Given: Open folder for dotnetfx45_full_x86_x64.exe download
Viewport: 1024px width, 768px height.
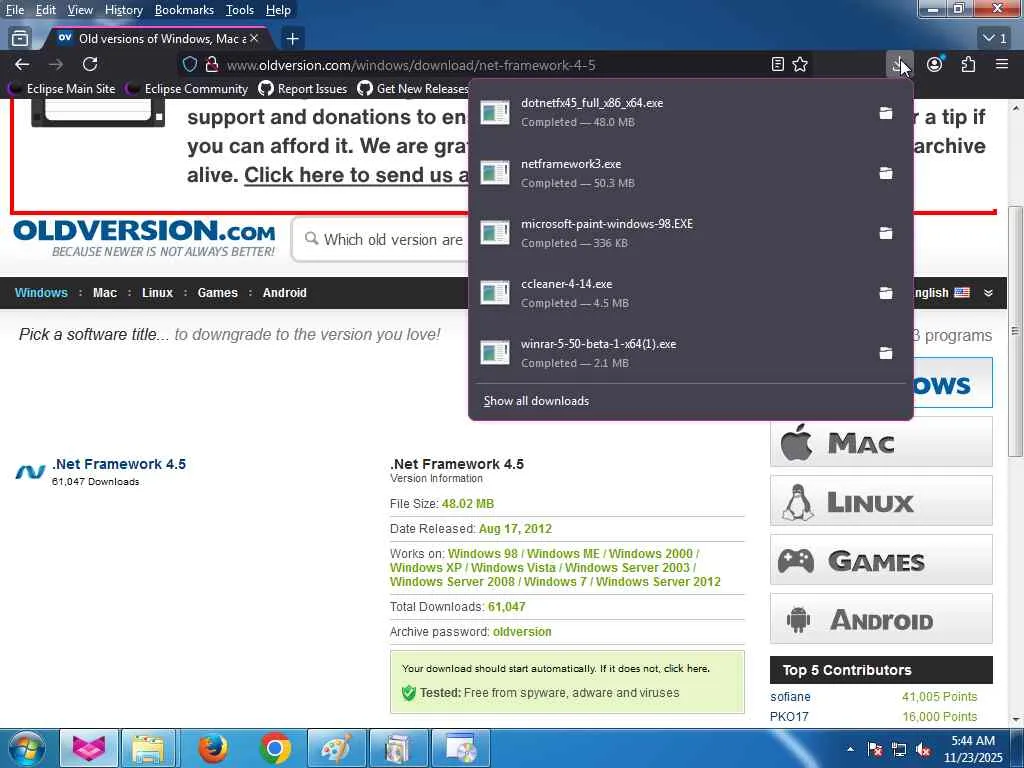Looking at the screenshot, I should coord(886,112).
